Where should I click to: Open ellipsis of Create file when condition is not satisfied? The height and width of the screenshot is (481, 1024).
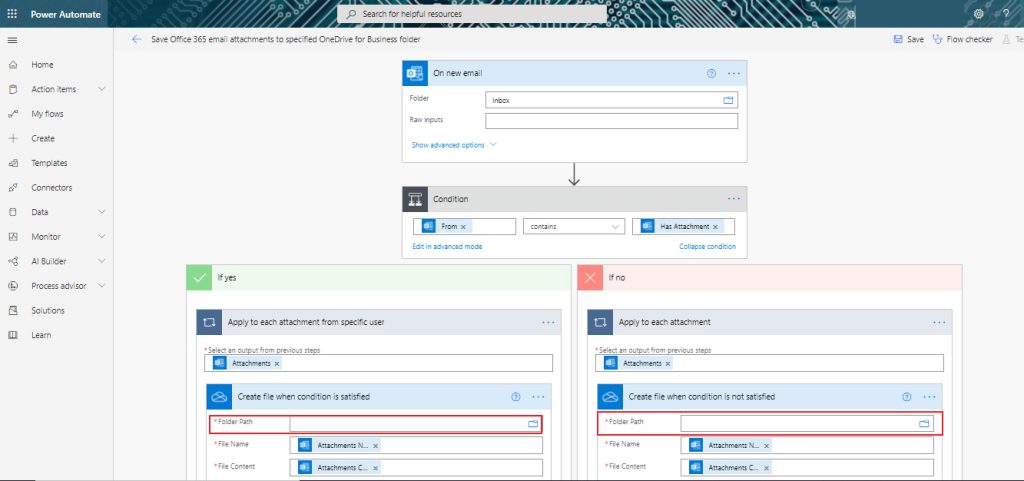click(929, 396)
